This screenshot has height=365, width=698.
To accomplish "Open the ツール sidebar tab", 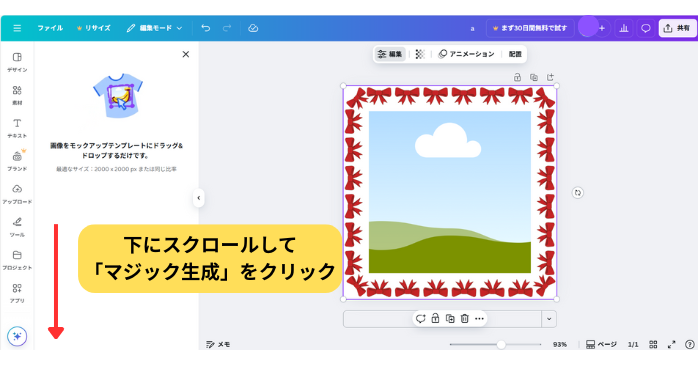I will point(17,227).
